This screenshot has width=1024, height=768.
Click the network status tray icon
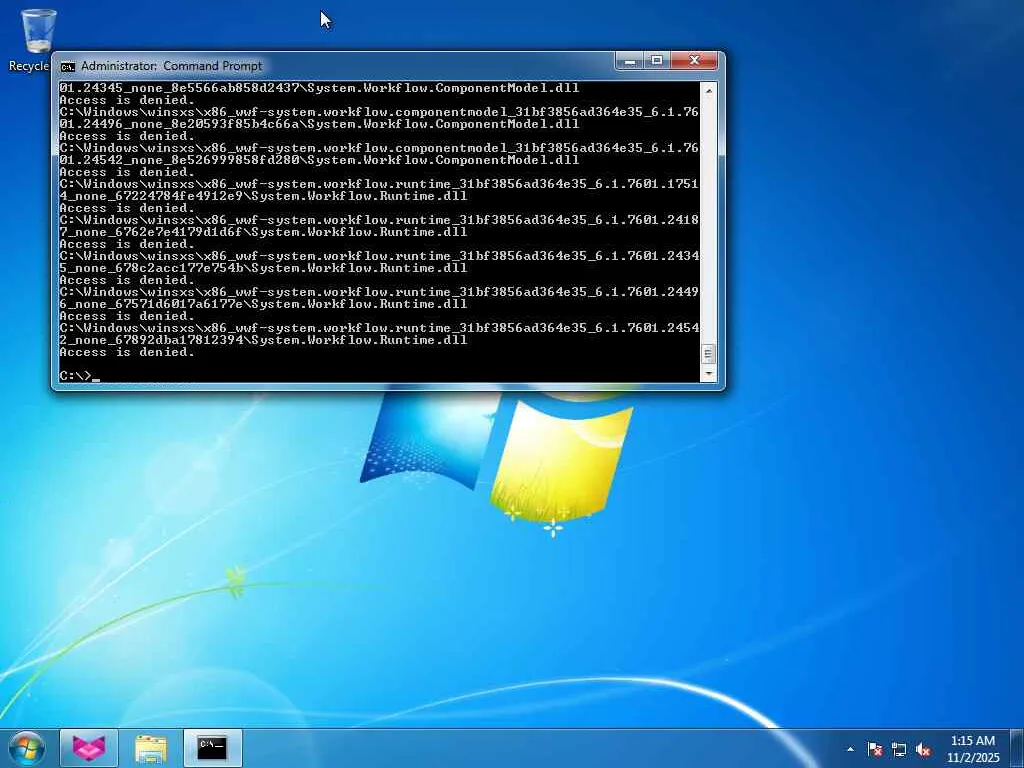tap(899, 749)
